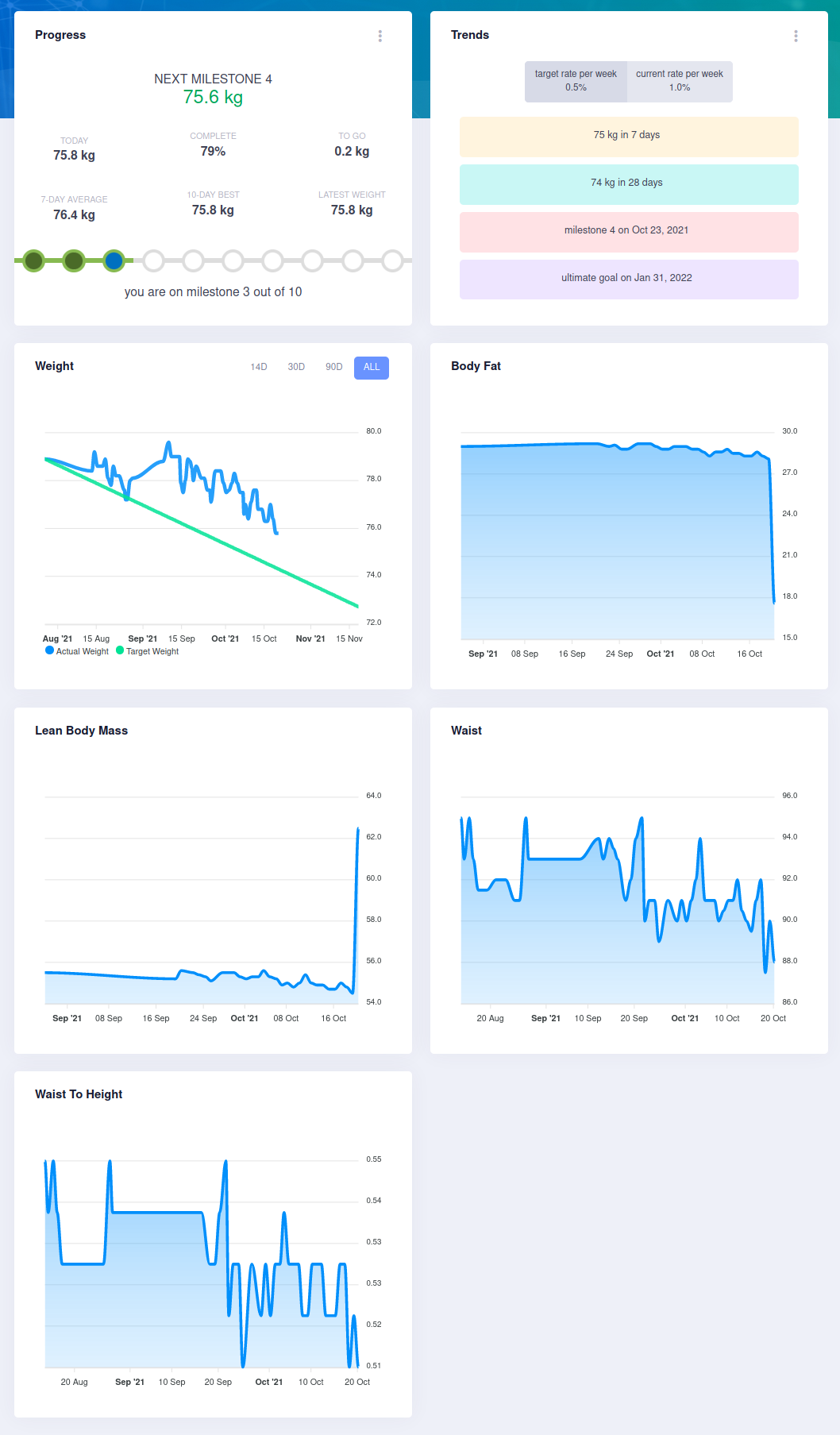The height and width of the screenshot is (1435, 840).
Task: Open the Trends card three-dot menu
Action: (796, 36)
